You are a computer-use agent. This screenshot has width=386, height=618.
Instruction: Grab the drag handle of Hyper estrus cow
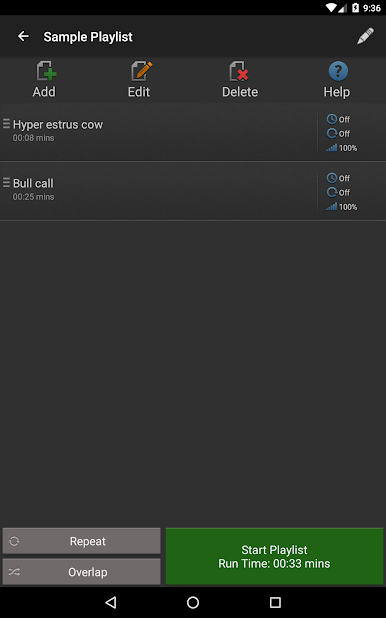pyautogui.click(x=6, y=124)
